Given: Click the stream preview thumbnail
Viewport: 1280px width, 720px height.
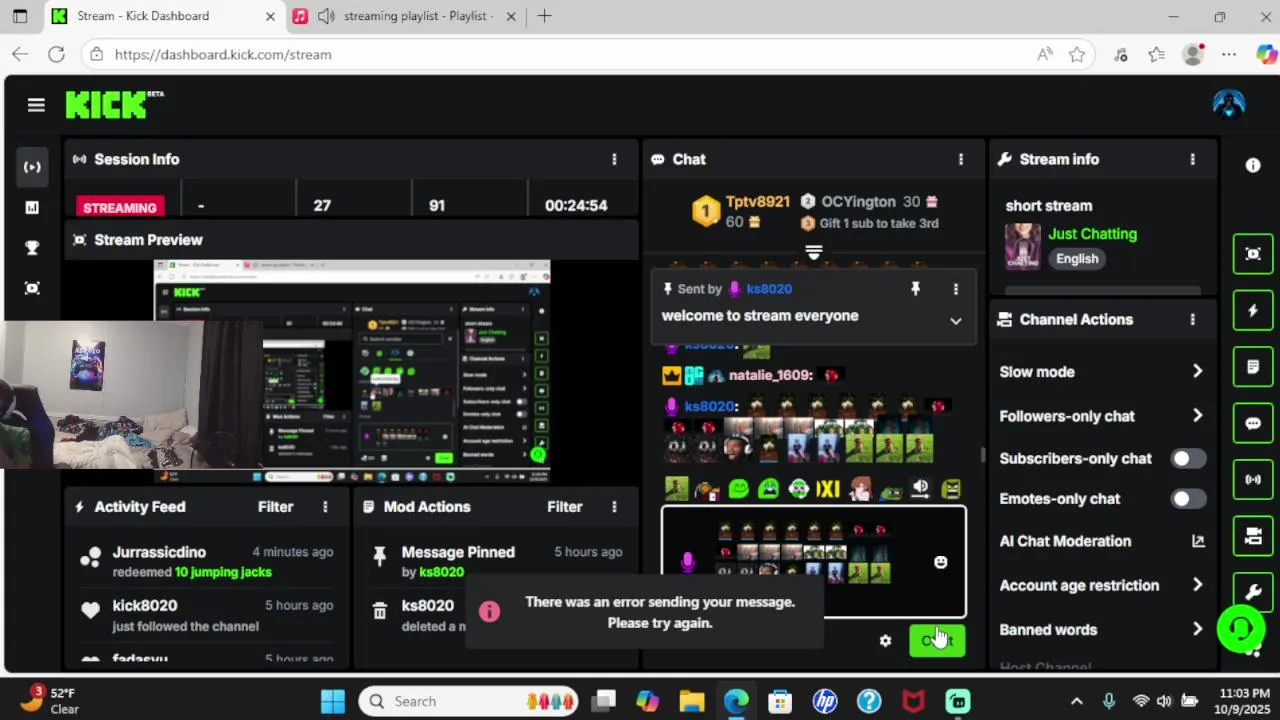Looking at the screenshot, I should (352, 371).
